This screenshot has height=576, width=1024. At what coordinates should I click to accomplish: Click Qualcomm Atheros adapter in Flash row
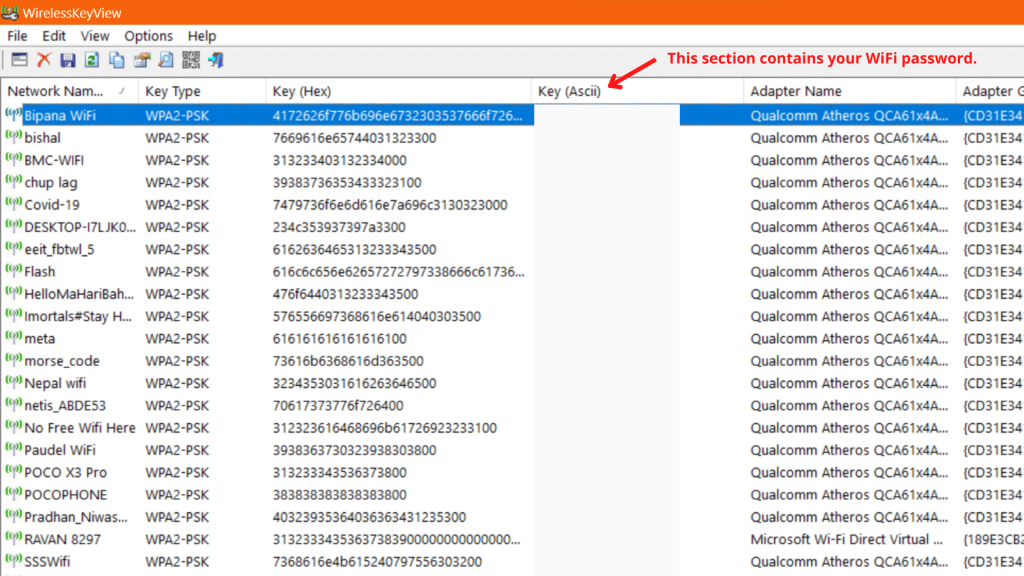coord(849,272)
